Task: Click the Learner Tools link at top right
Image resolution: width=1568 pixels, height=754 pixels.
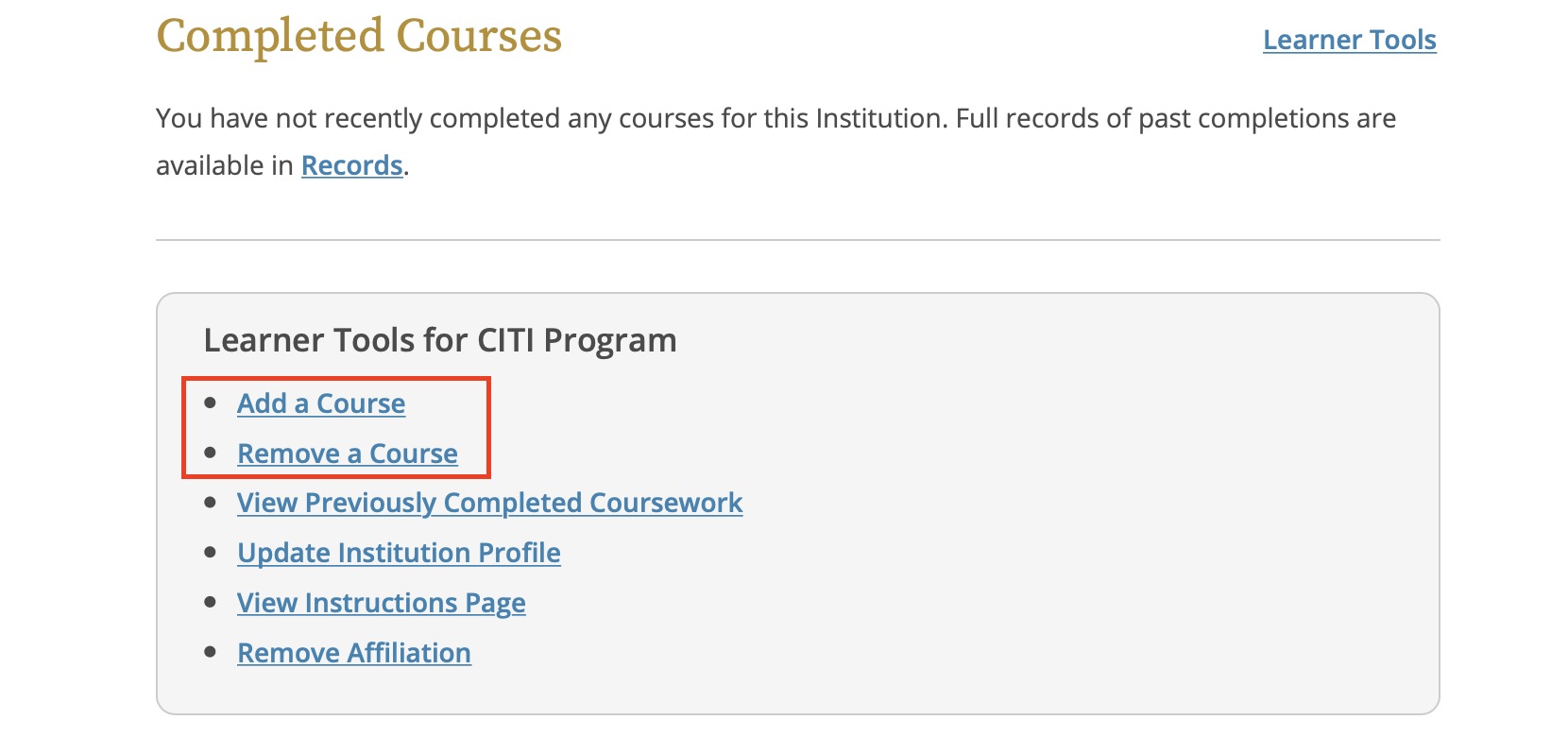Action: (x=1349, y=40)
